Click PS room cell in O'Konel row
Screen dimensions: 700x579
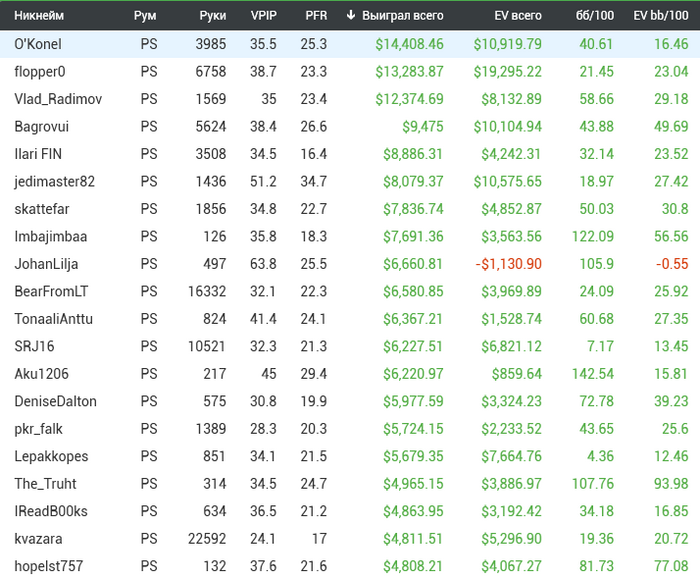149,44
